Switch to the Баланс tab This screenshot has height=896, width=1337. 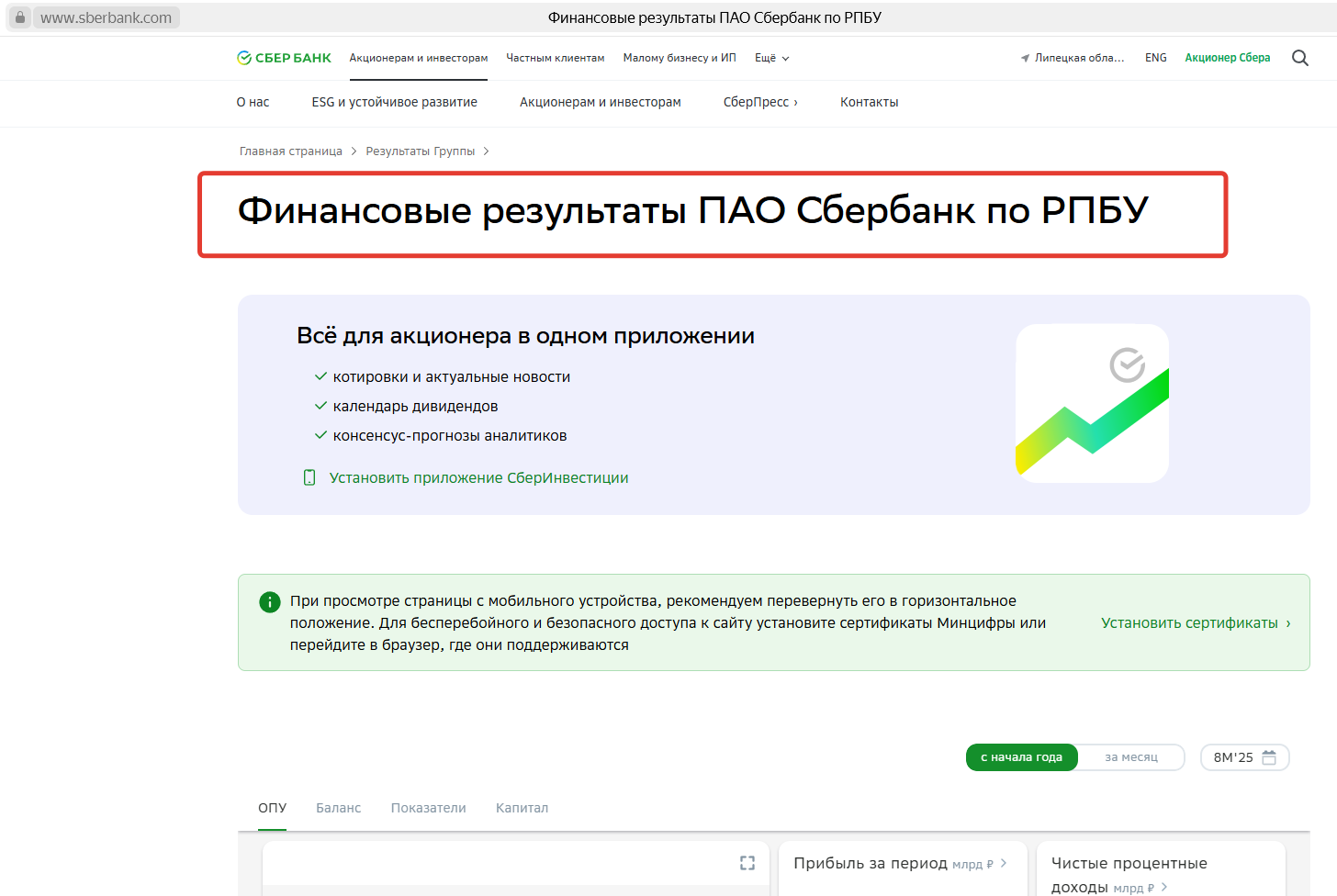[x=339, y=808]
